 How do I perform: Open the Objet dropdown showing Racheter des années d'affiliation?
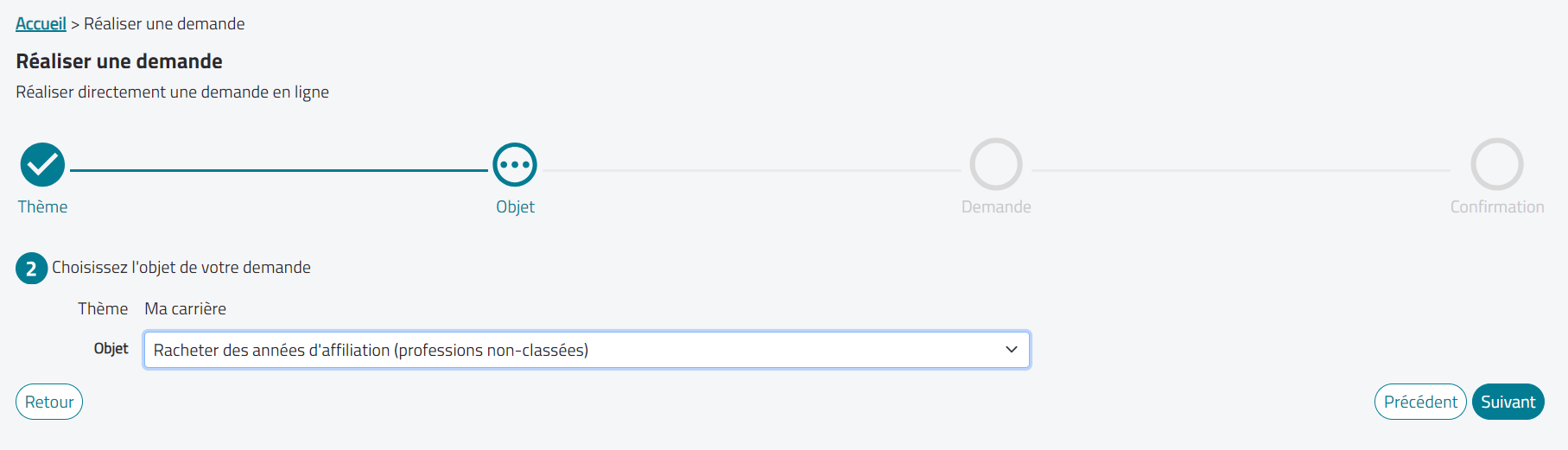coord(587,350)
